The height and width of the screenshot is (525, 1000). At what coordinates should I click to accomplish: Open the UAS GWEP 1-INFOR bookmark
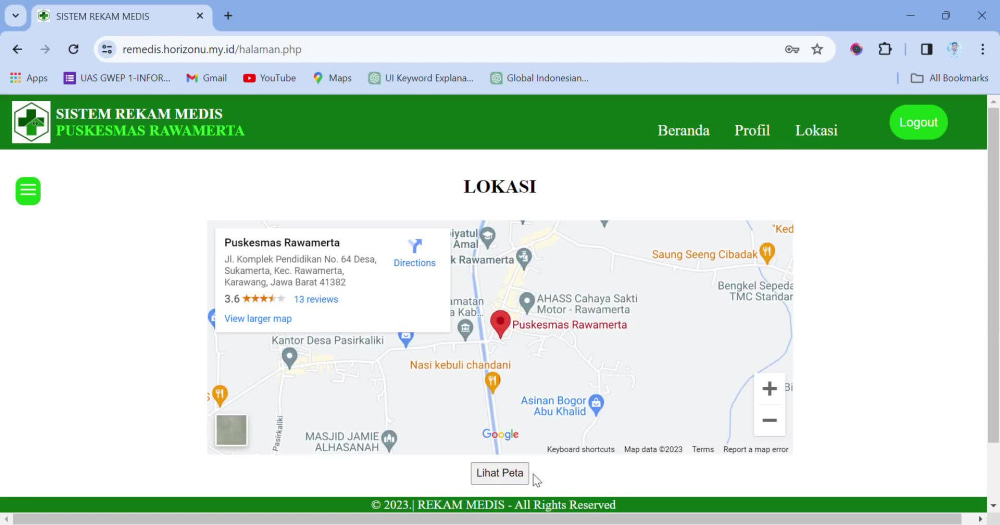click(x=117, y=78)
